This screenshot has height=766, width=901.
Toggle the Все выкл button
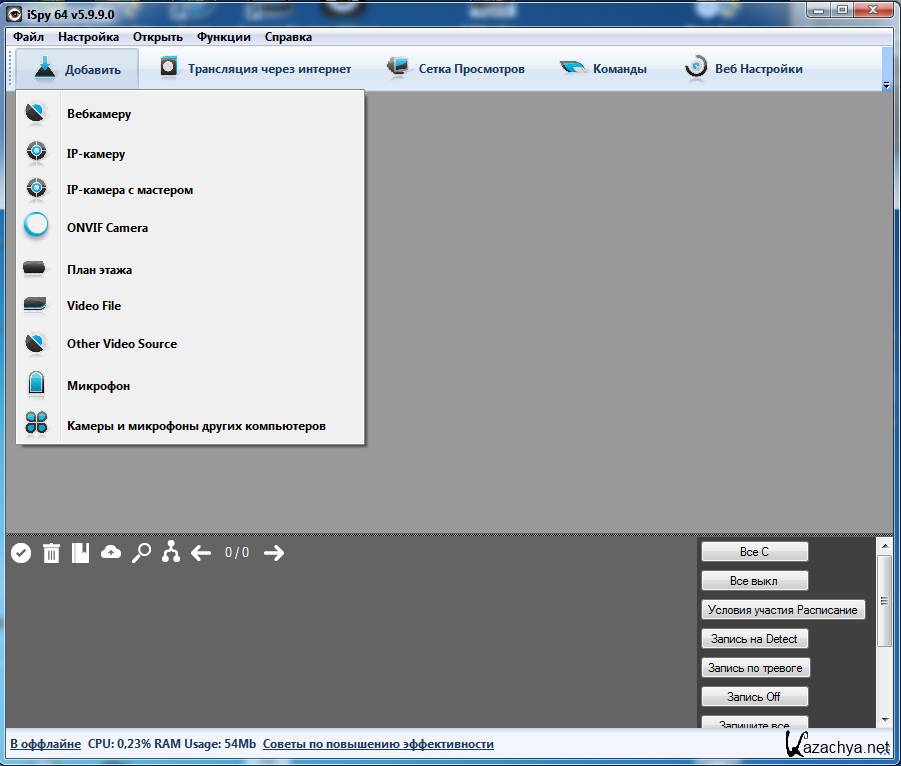[x=754, y=581]
